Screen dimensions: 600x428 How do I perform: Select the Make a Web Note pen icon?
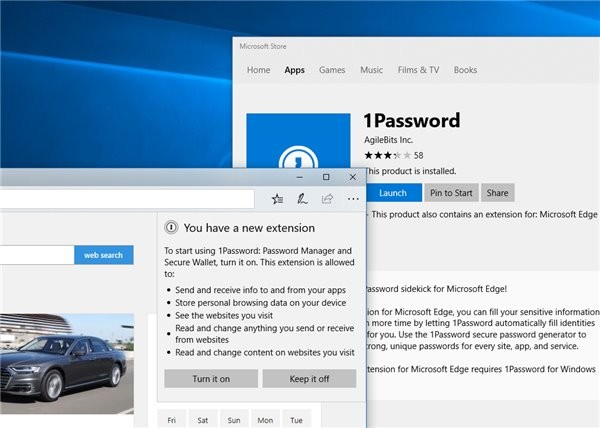[x=302, y=199]
